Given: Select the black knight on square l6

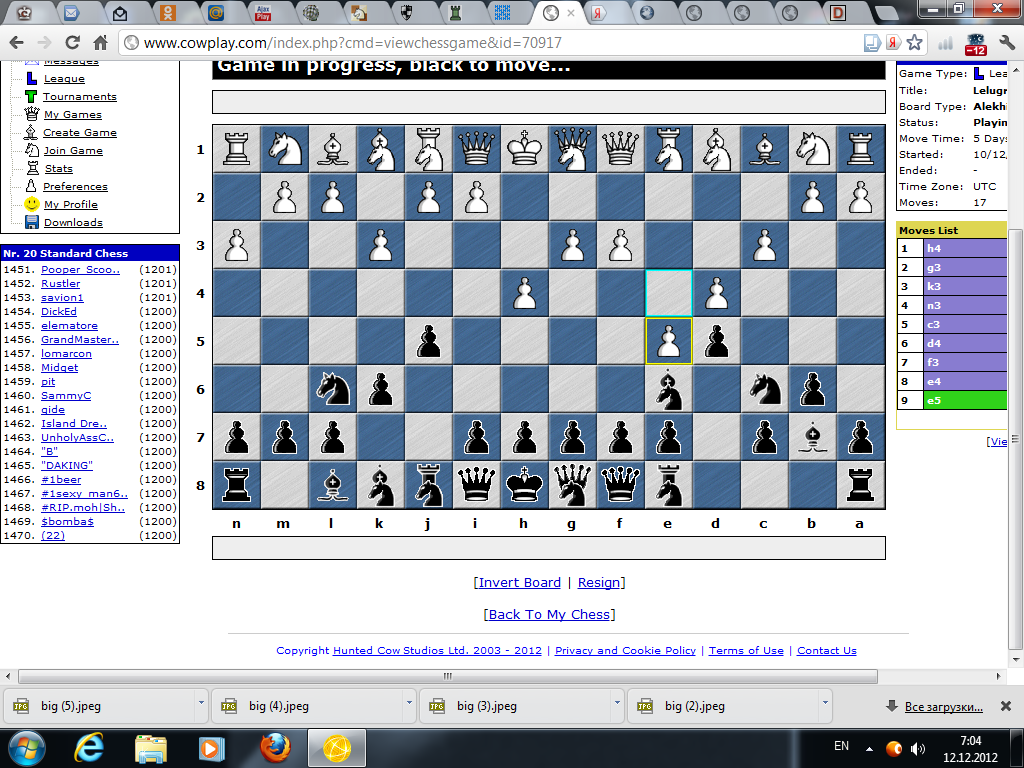Looking at the screenshot, I should coord(332,389).
